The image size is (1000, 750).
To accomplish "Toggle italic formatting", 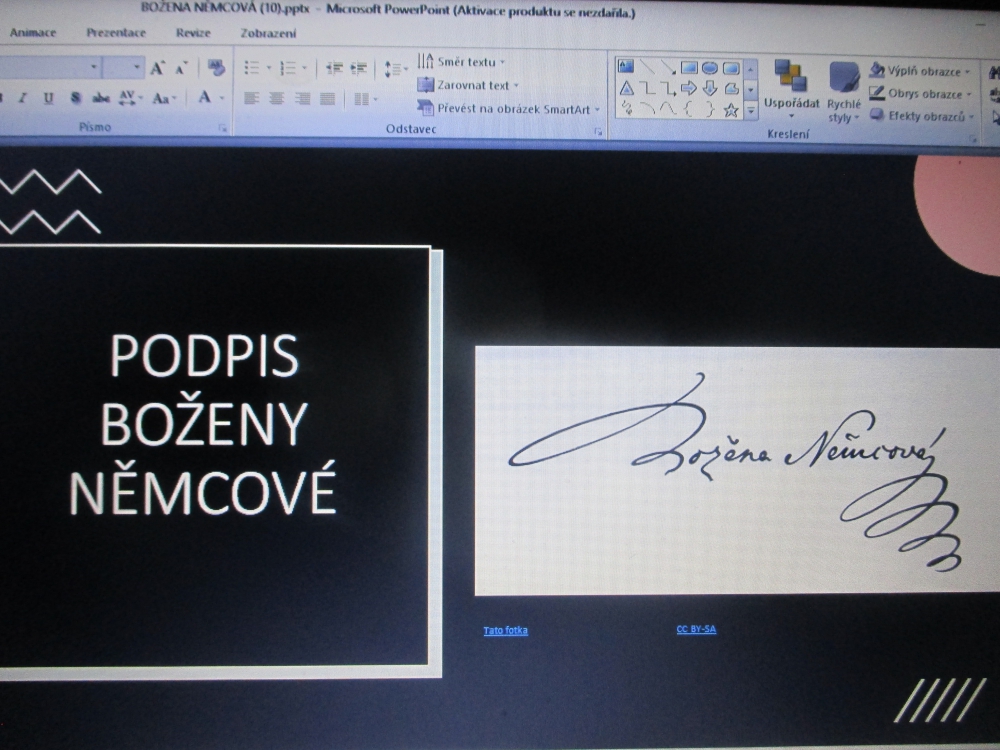I will coord(23,98).
